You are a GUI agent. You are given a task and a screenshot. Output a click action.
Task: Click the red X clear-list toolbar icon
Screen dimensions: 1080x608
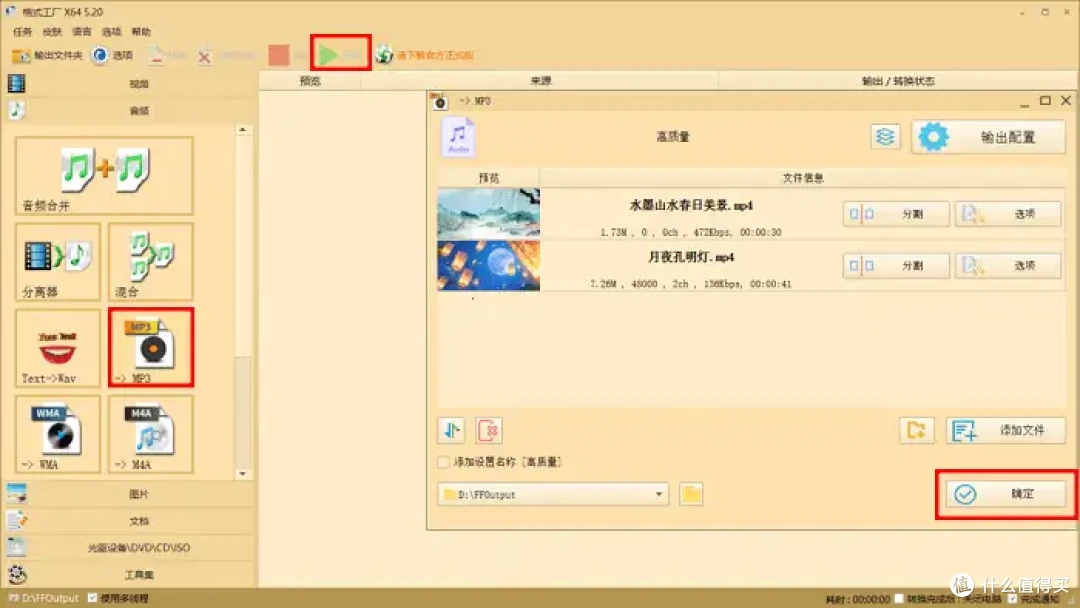tap(204, 56)
